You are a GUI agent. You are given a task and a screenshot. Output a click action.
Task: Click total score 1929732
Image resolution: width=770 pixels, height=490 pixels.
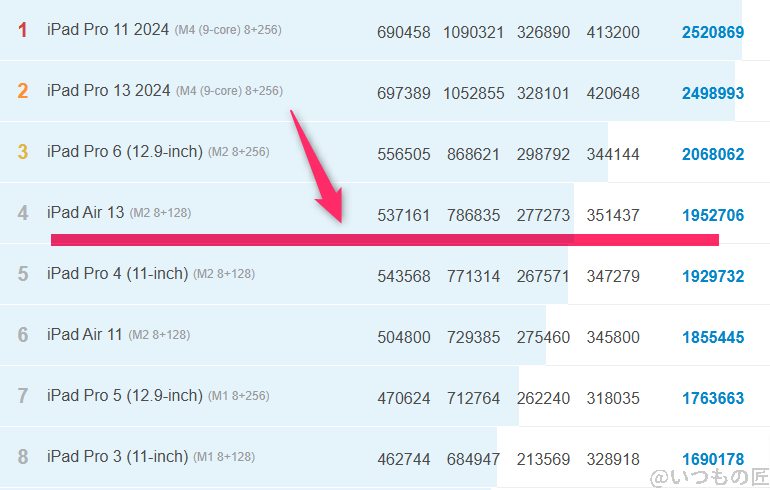pyautogui.click(x=713, y=276)
